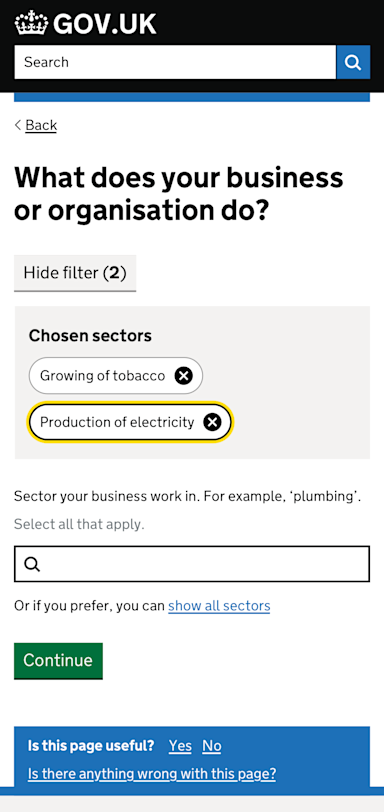
Task: Click the green Continue button
Action: pos(58,661)
